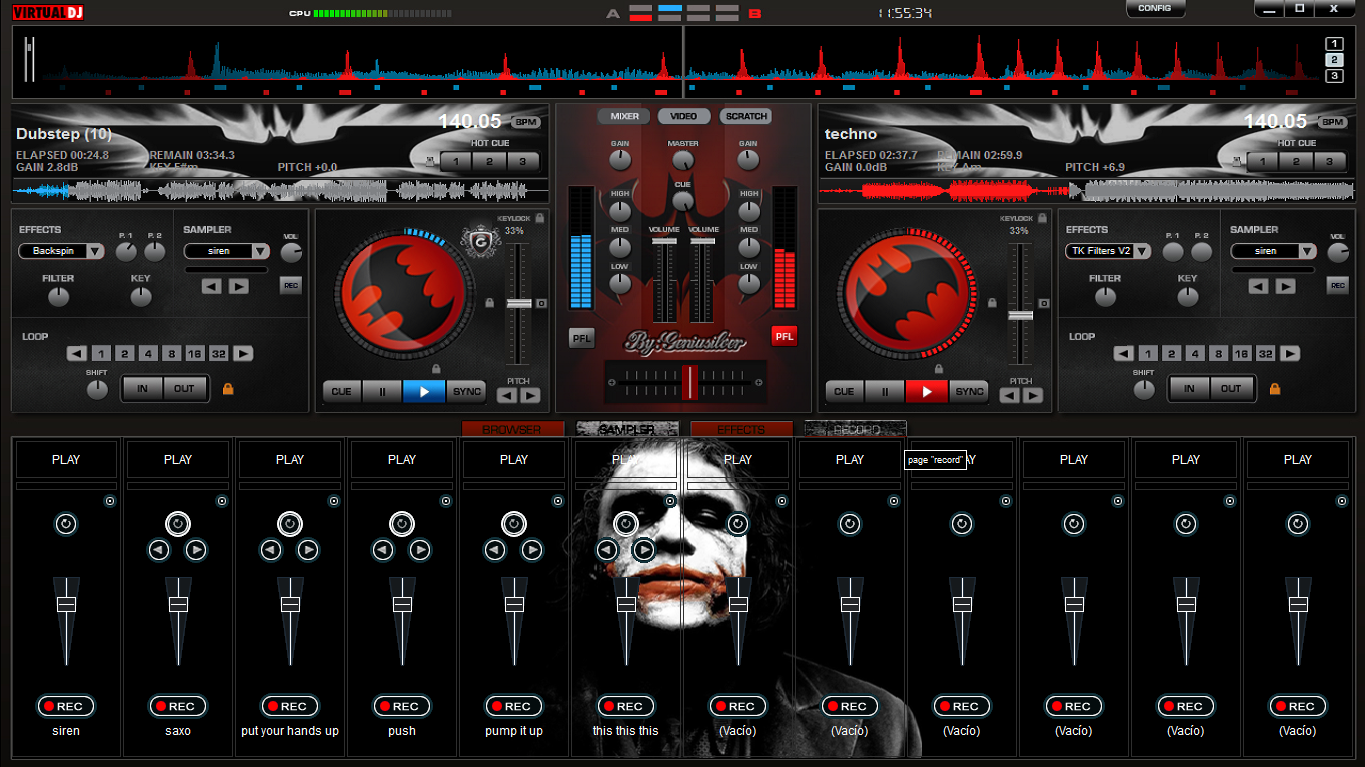Toggle REC in the left deck SAMPLER section

coord(290,286)
